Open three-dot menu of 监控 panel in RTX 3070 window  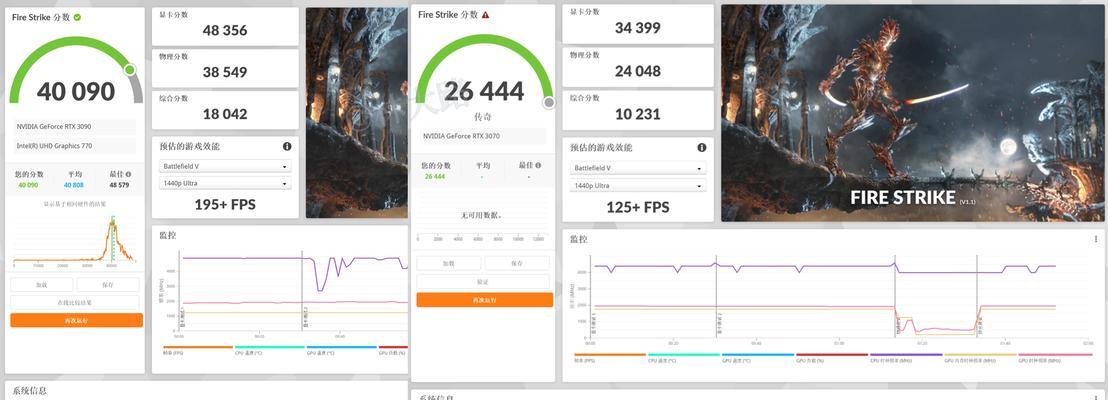pos(1096,239)
